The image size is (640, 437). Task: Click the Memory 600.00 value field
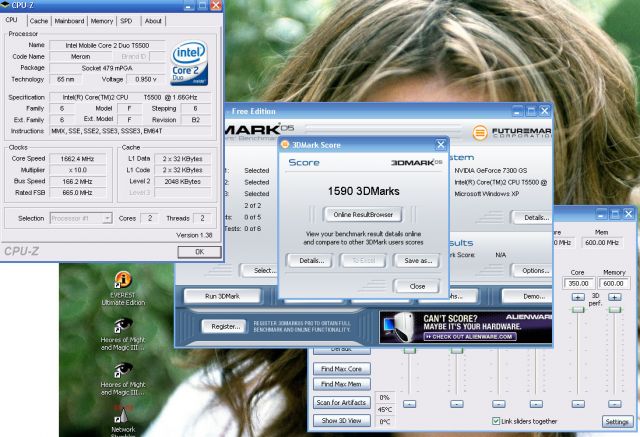(x=613, y=283)
